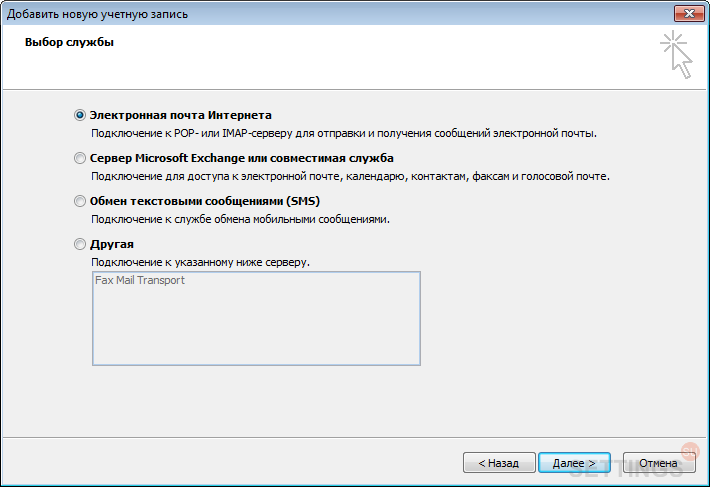The width and height of the screenshot is (710, 487).
Task: Continue with the Далее button
Action: click(x=574, y=463)
